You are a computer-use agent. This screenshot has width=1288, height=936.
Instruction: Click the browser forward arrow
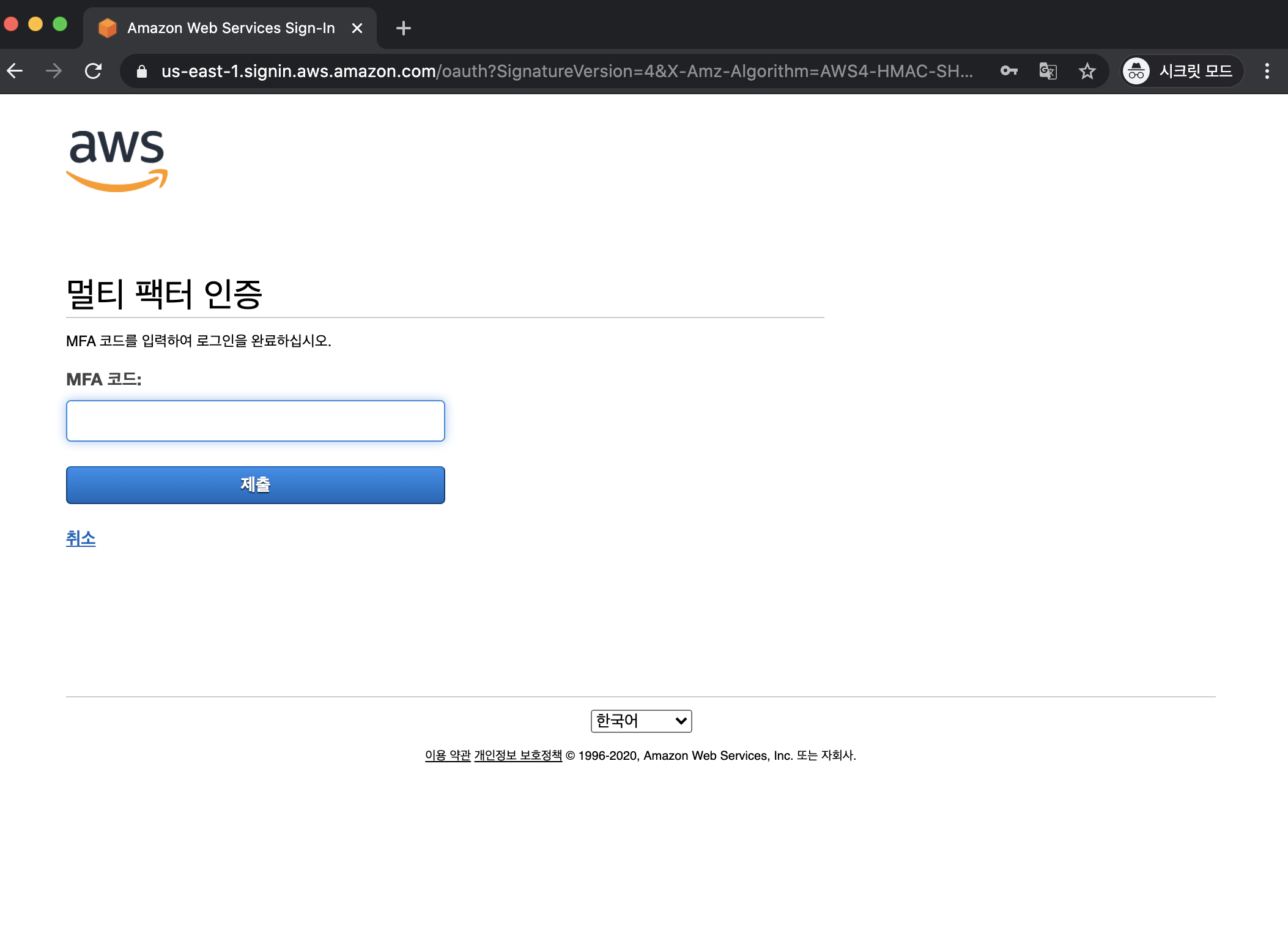54,71
